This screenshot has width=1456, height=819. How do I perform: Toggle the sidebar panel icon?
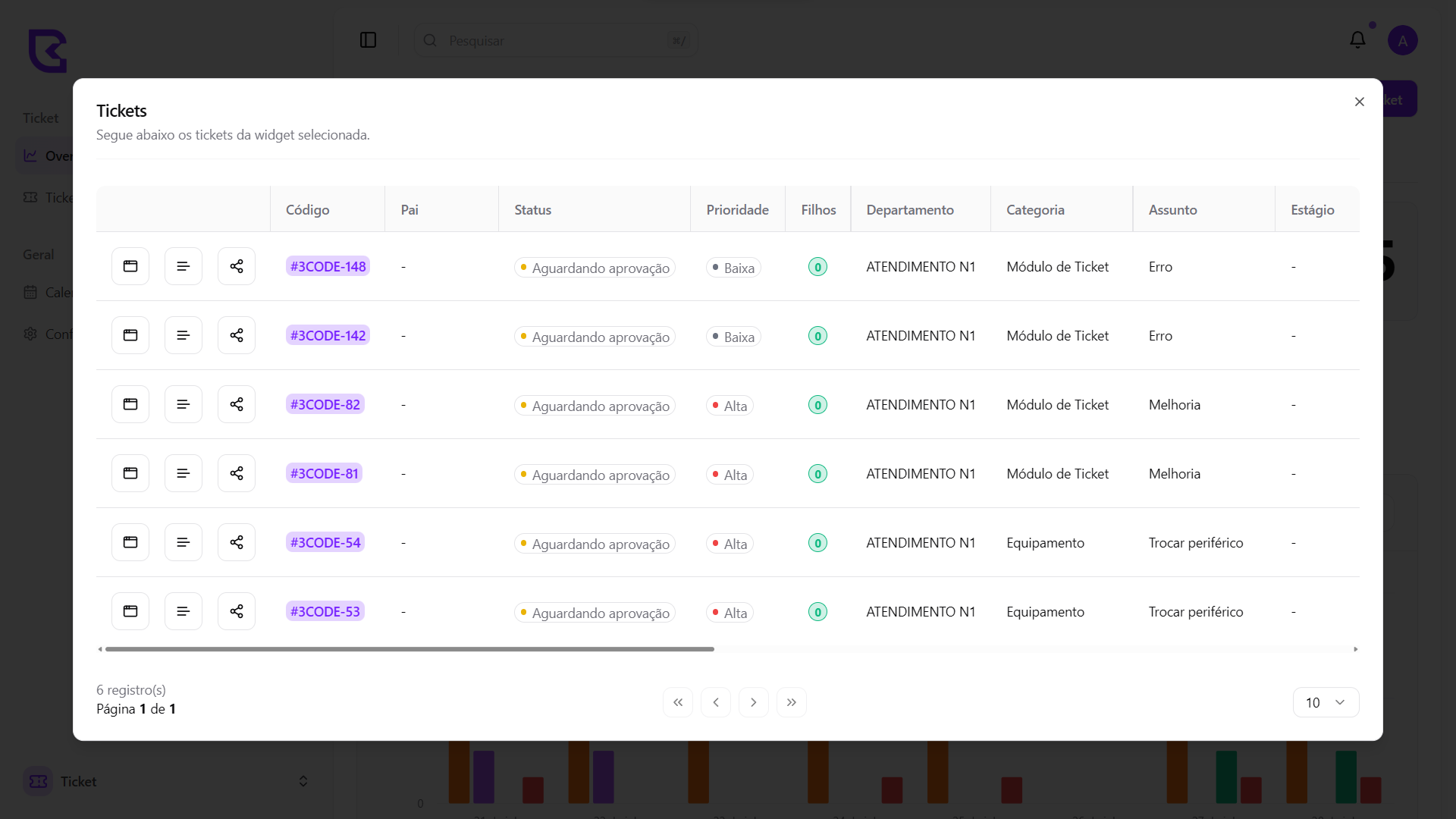coord(368,40)
